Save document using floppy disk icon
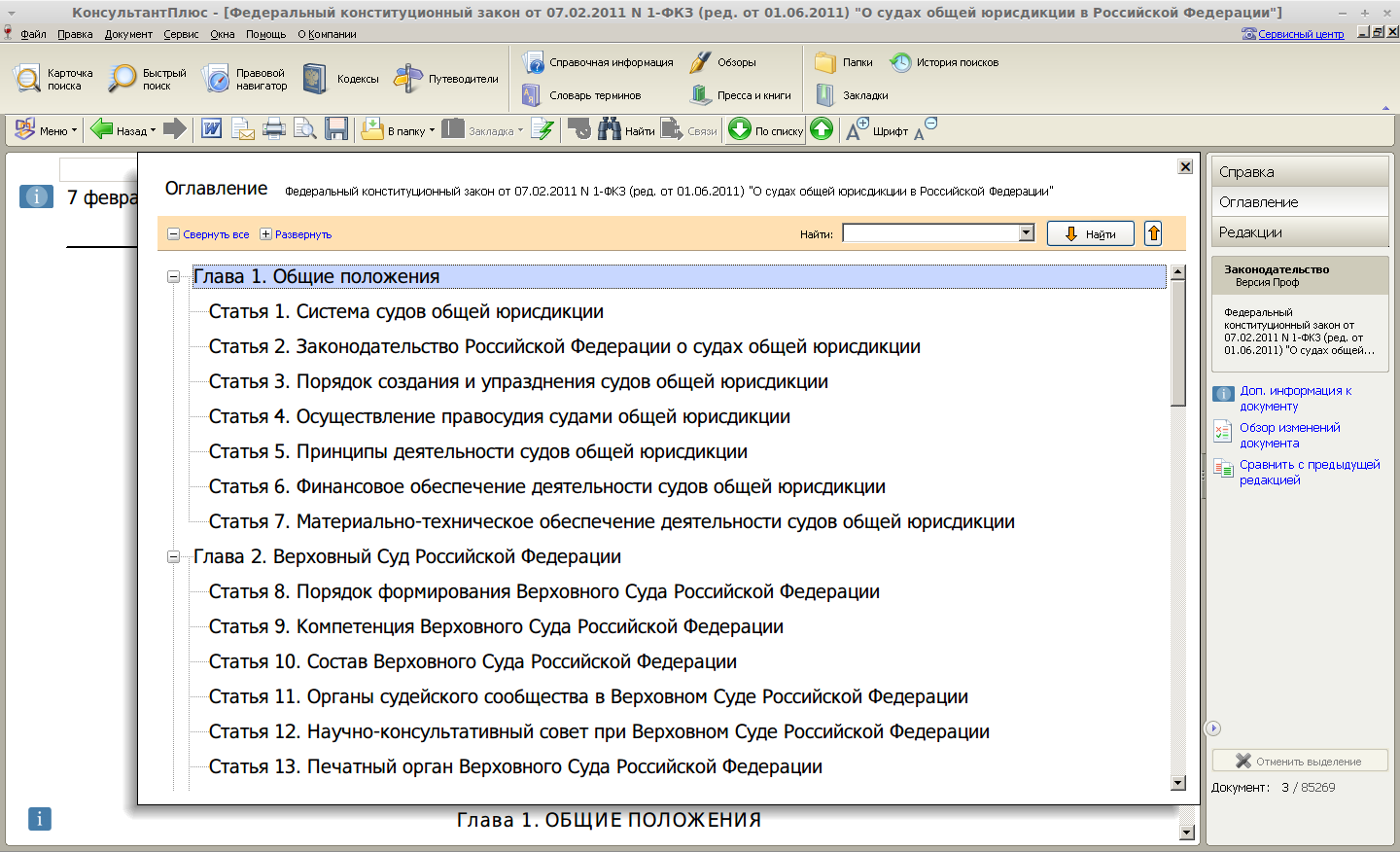1400x852 pixels. coord(336,129)
